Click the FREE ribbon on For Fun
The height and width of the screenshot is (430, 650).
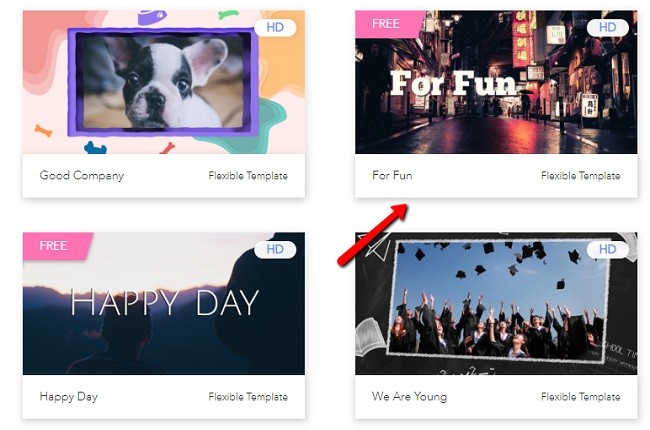coord(388,24)
